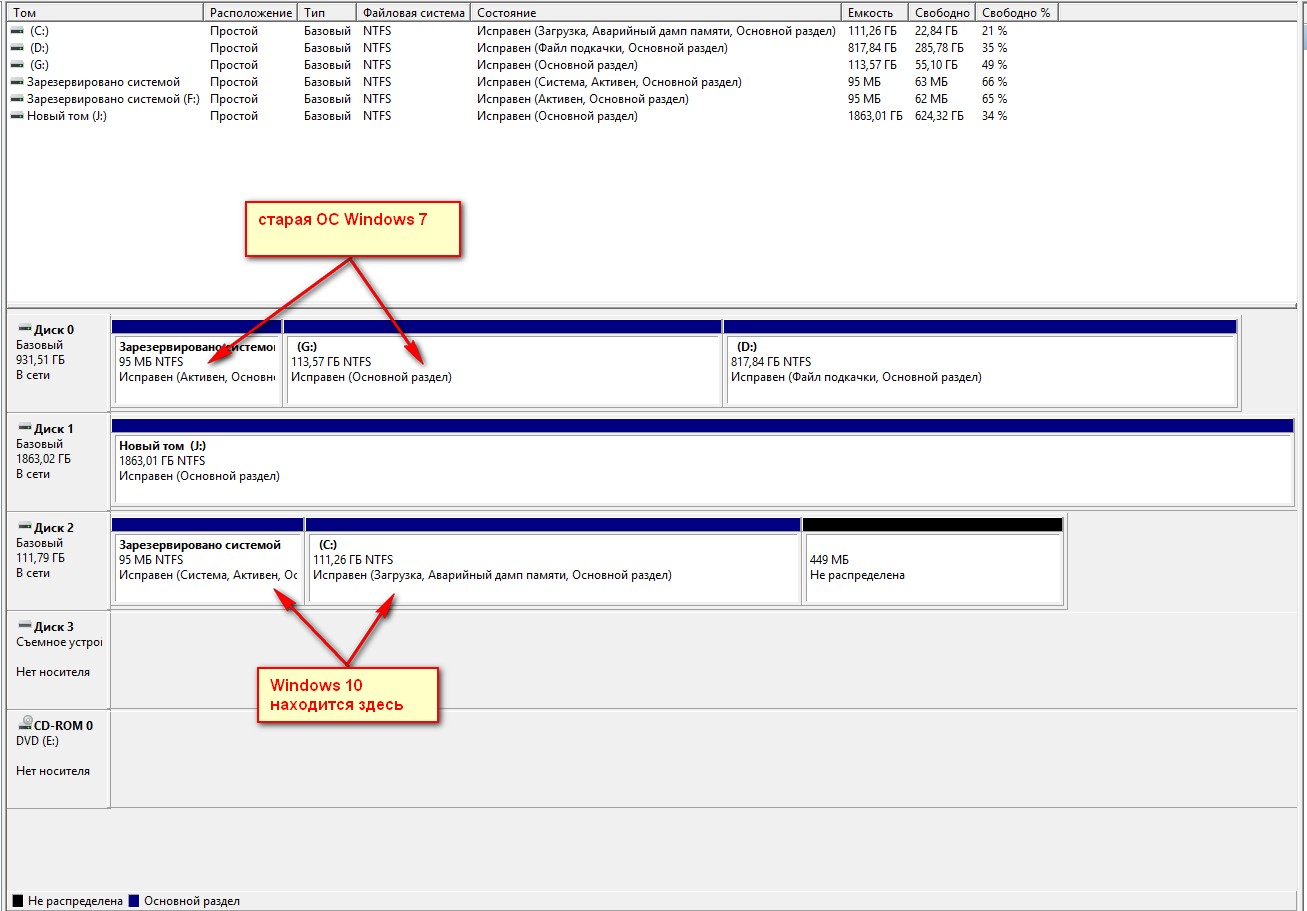Click the 66 % free percentage cell
The image size is (1307, 911).
995,82
